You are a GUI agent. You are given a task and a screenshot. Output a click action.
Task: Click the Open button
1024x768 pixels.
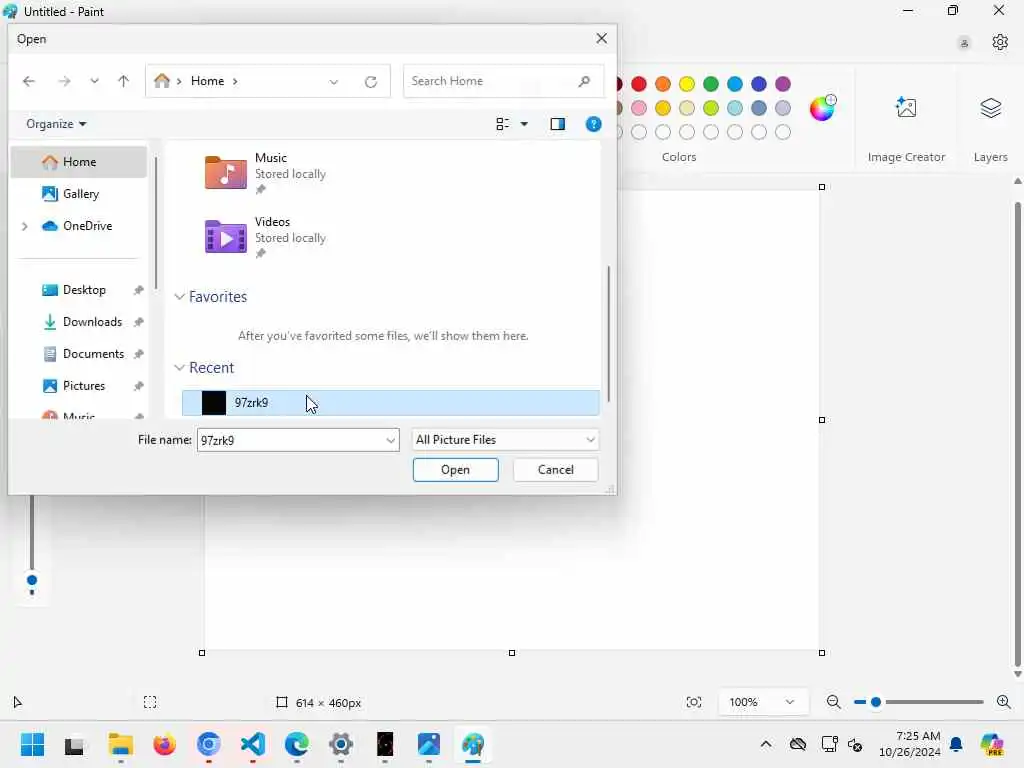tap(455, 470)
